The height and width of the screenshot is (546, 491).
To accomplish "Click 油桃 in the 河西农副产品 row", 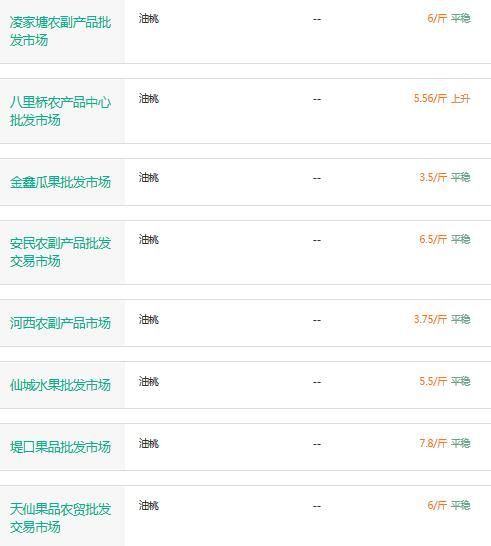I will point(149,319).
